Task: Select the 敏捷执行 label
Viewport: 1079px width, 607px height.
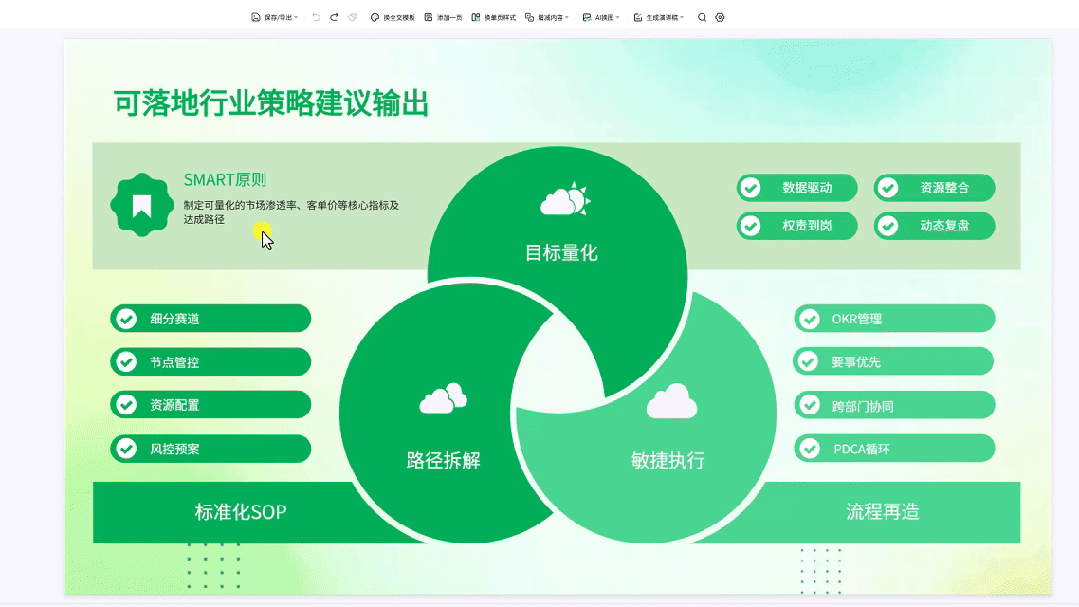Action: click(667, 460)
